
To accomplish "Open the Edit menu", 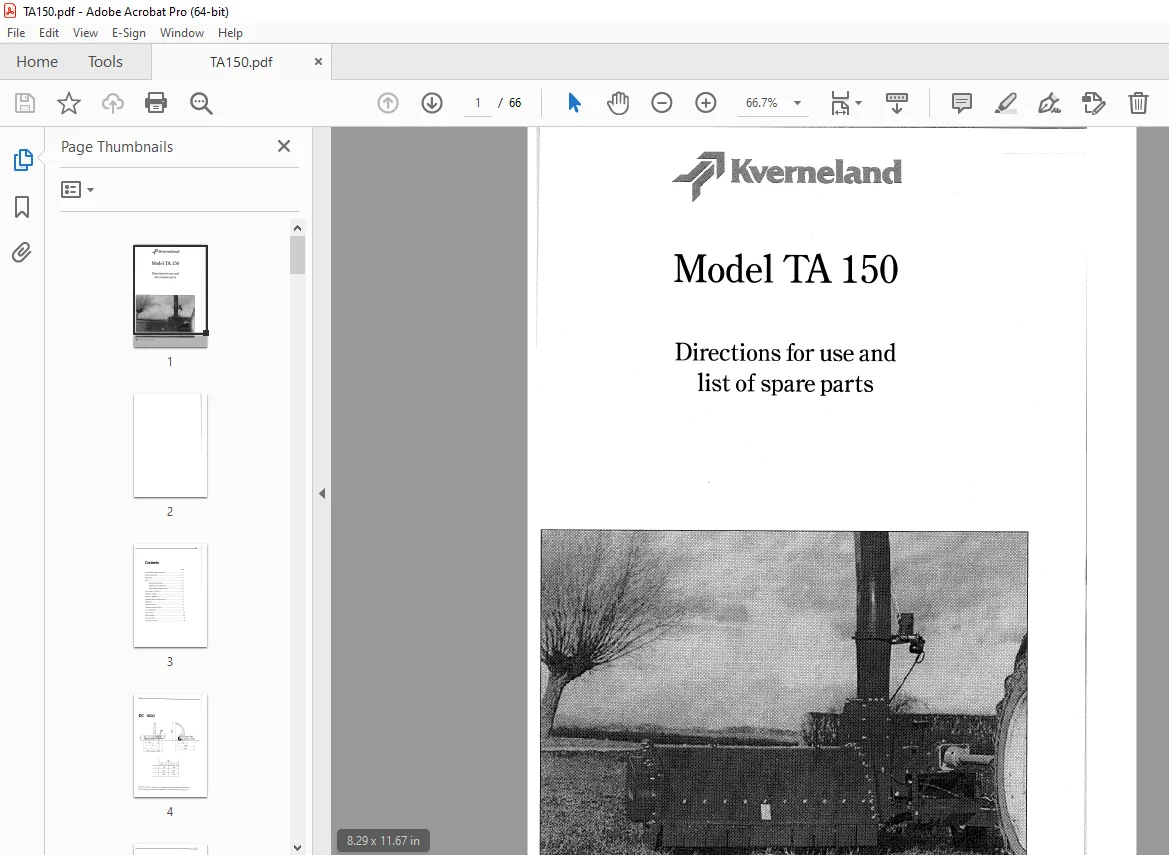I will (48, 33).
